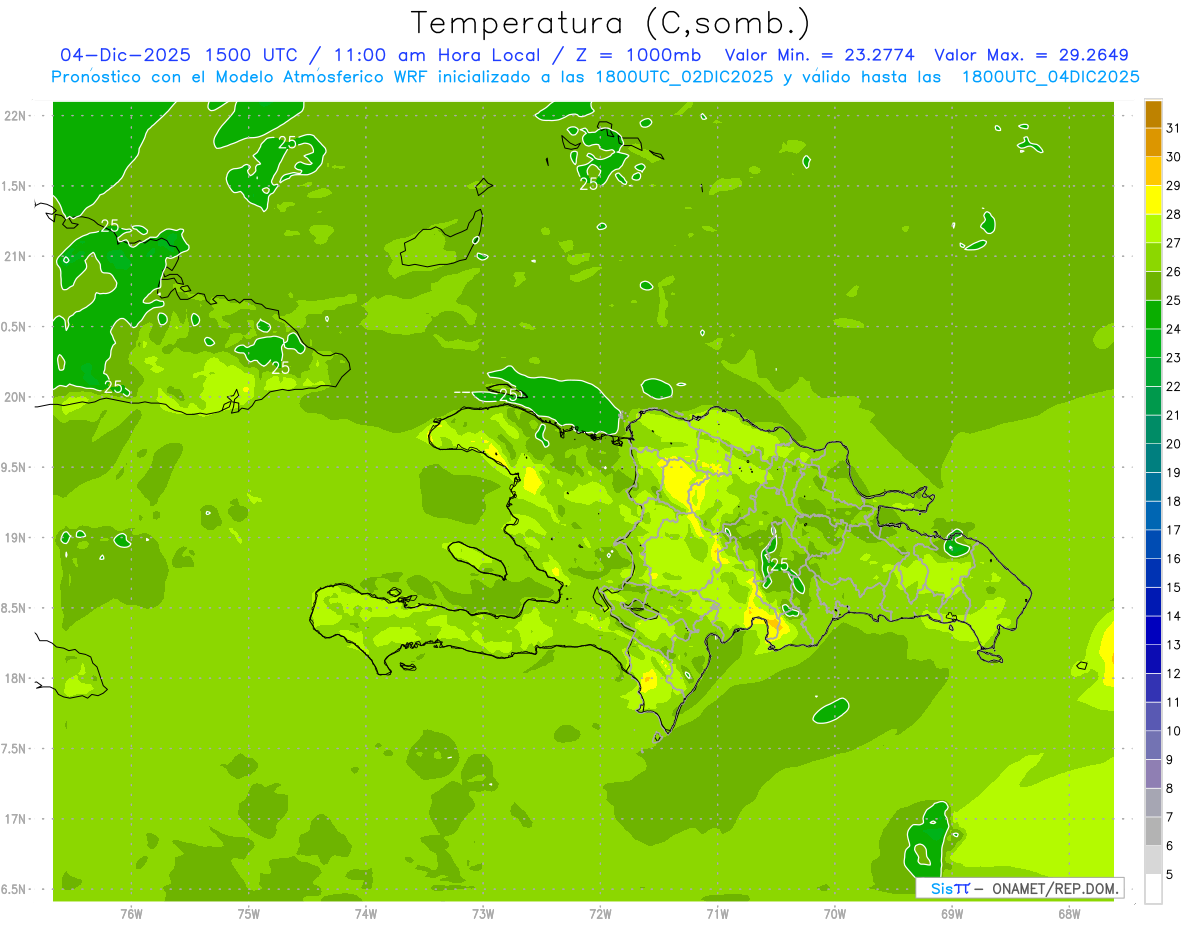
Task: Click the color scale label '27'
Action: pyautogui.click(x=1174, y=243)
